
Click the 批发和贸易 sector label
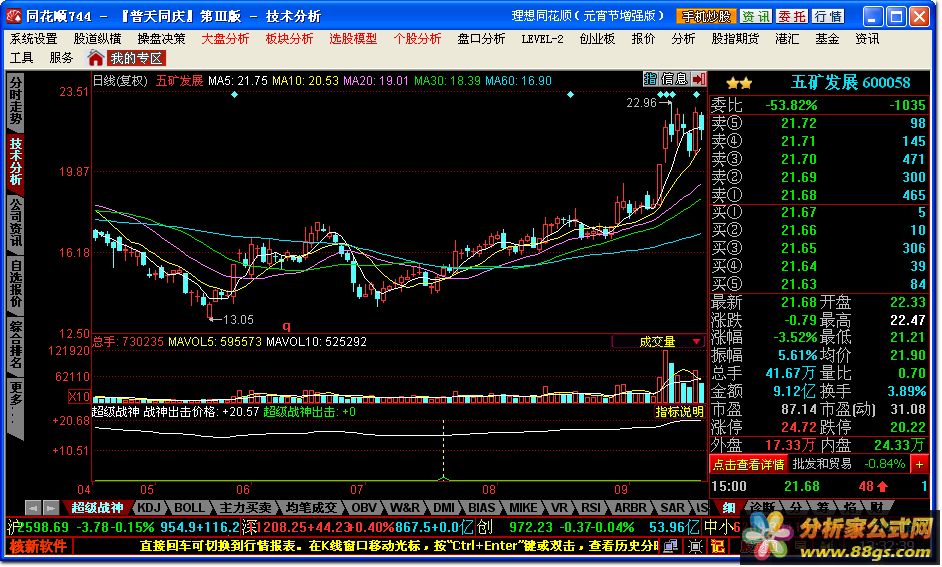click(x=822, y=464)
